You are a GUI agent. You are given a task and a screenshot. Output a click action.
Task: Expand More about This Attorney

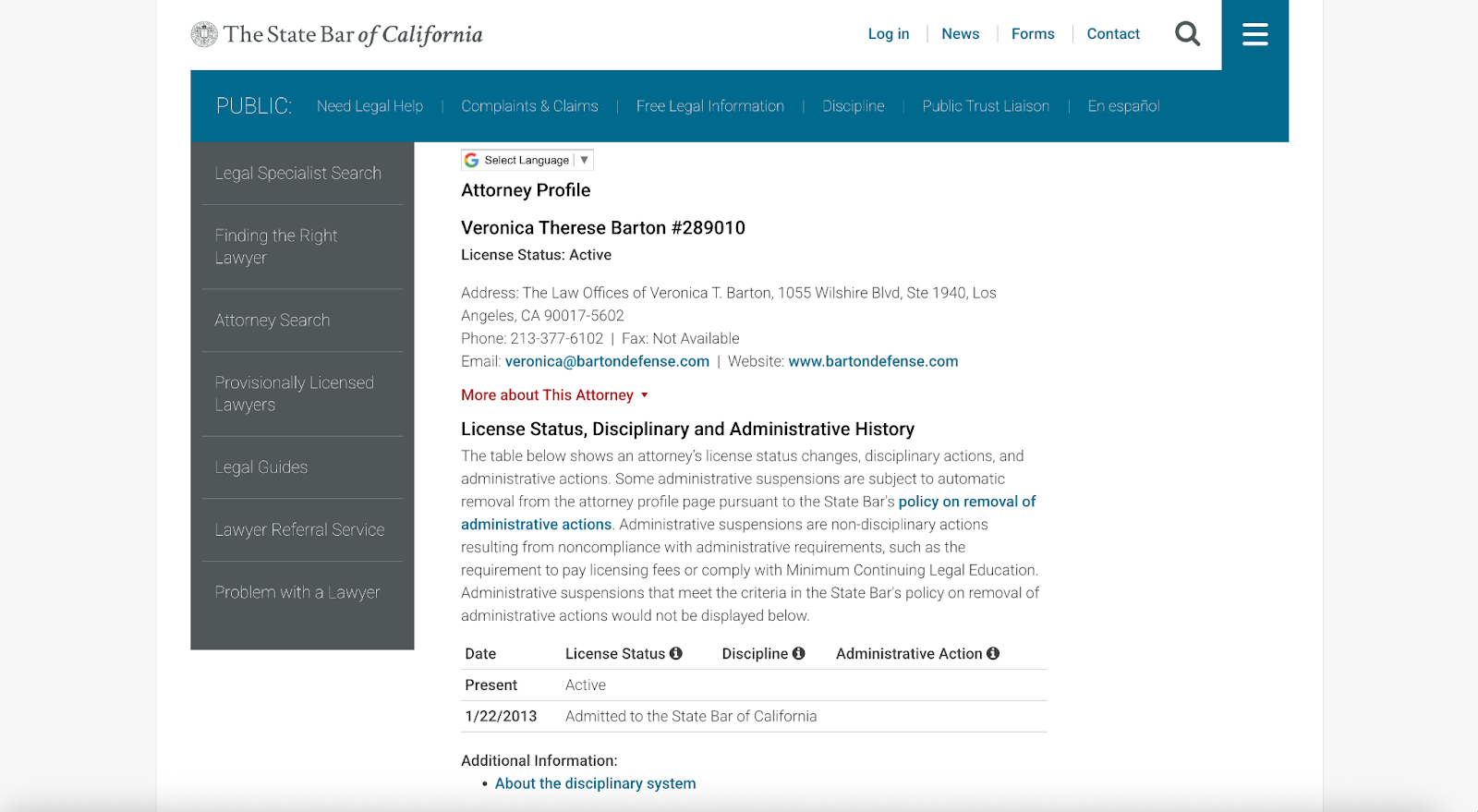(x=554, y=394)
